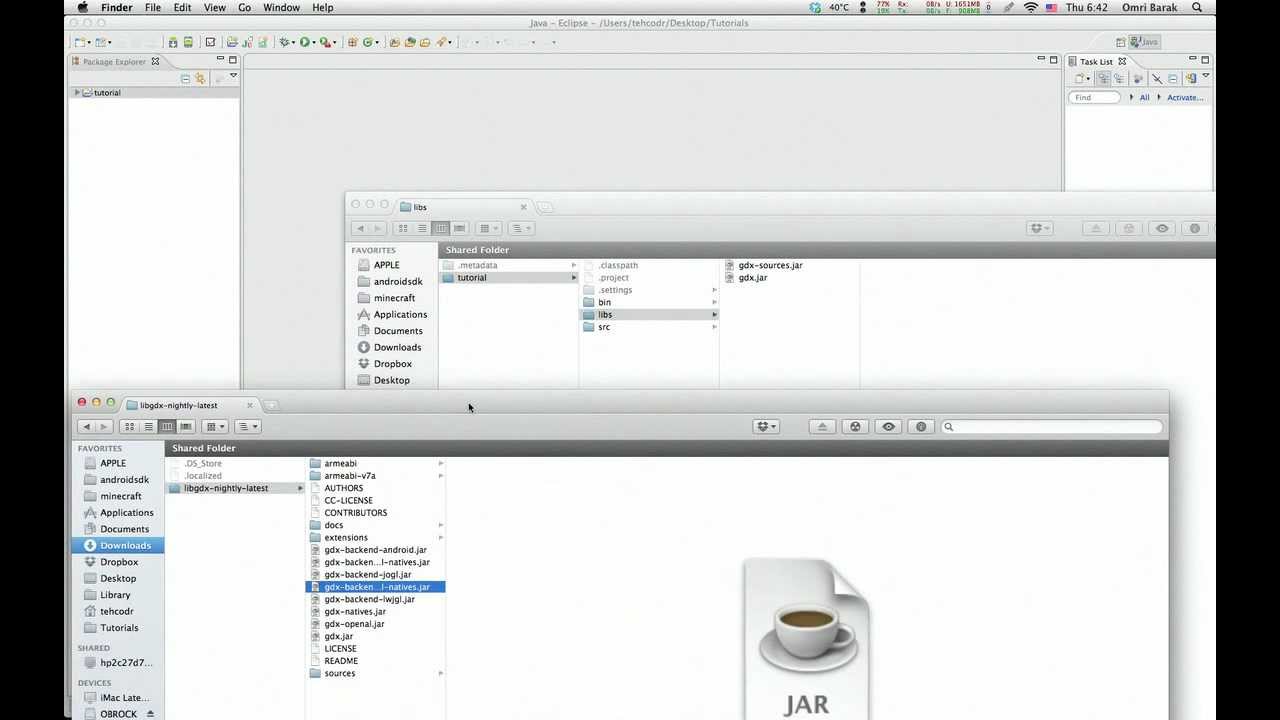Switch the front Finder window to column view
Viewport: 1280px width, 720px height.
tap(167, 427)
